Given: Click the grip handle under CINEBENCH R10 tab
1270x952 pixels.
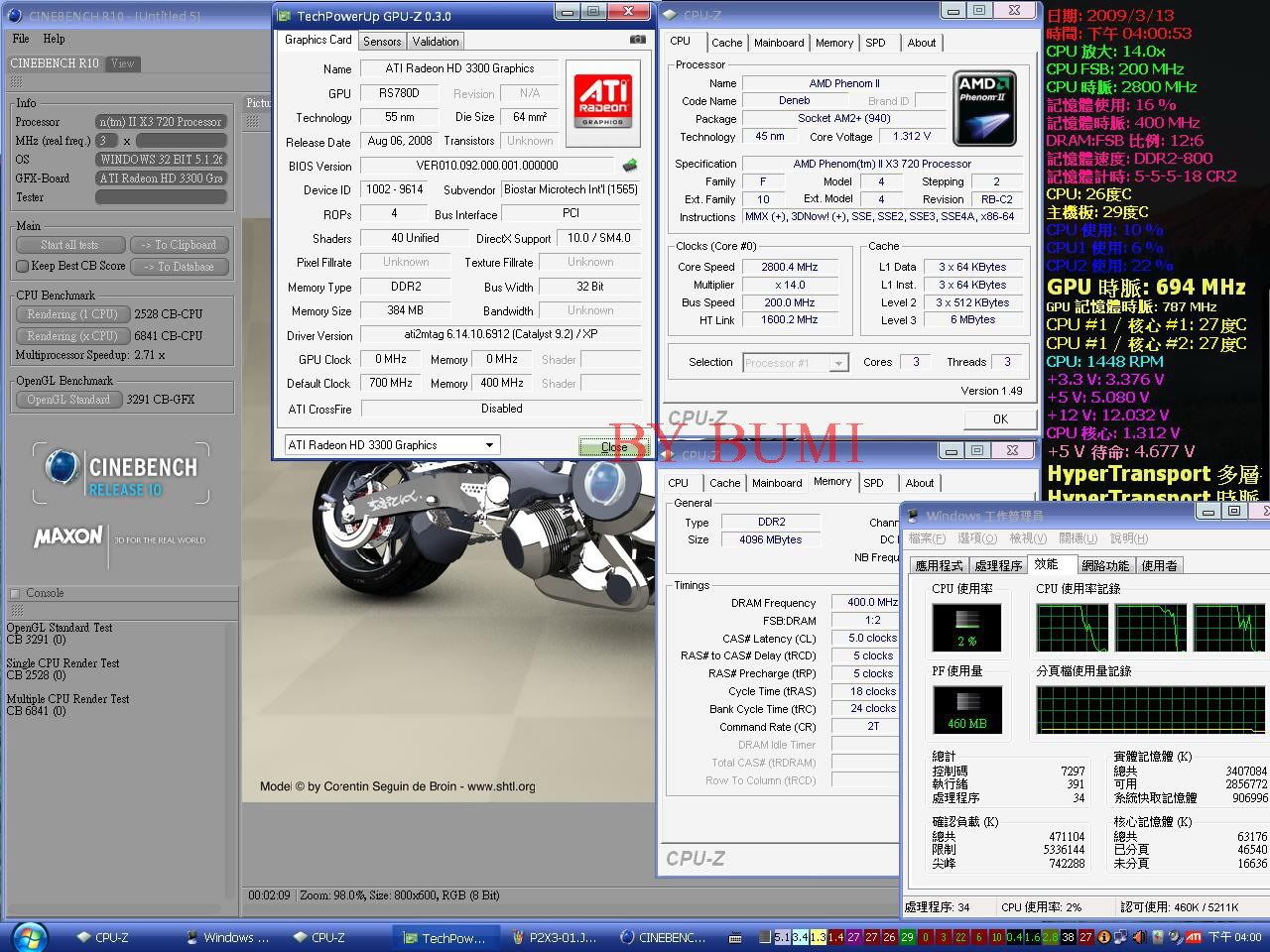Looking at the screenshot, I should tap(17, 82).
